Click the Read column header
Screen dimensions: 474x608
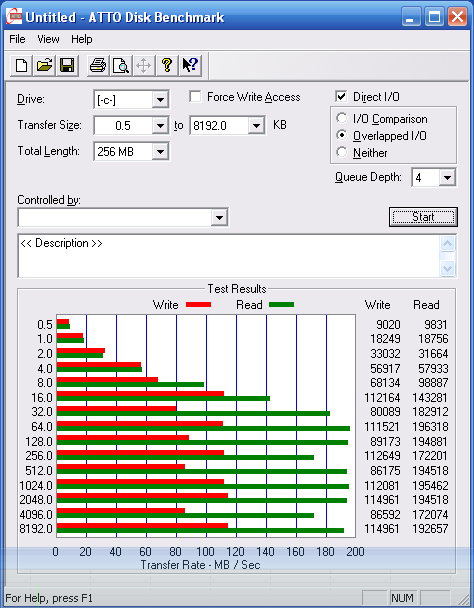[x=426, y=305]
